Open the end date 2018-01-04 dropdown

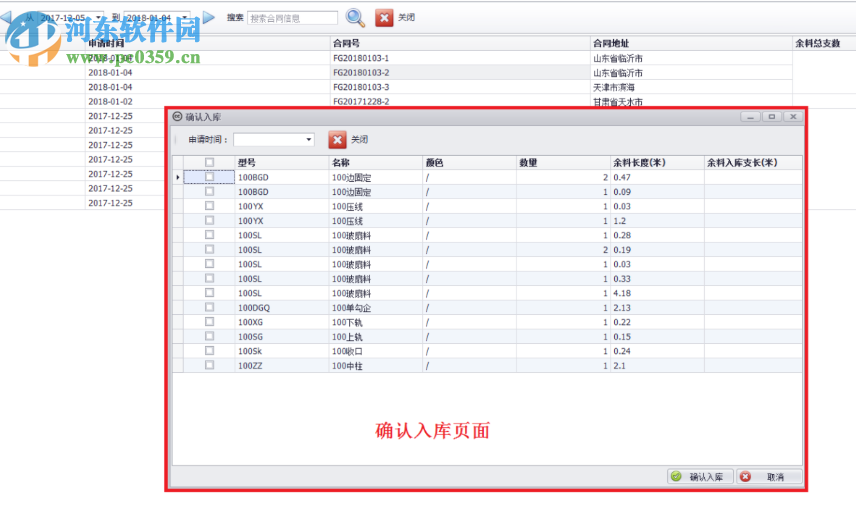pyautogui.click(x=185, y=17)
